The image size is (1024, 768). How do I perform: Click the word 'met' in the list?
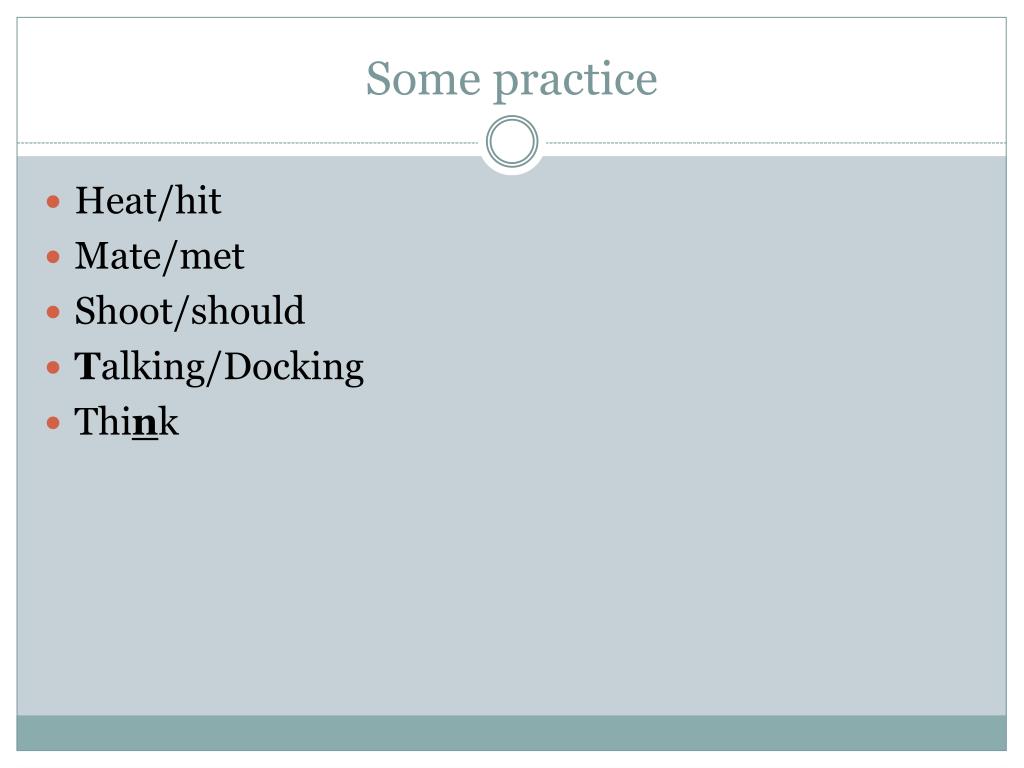[212, 257]
